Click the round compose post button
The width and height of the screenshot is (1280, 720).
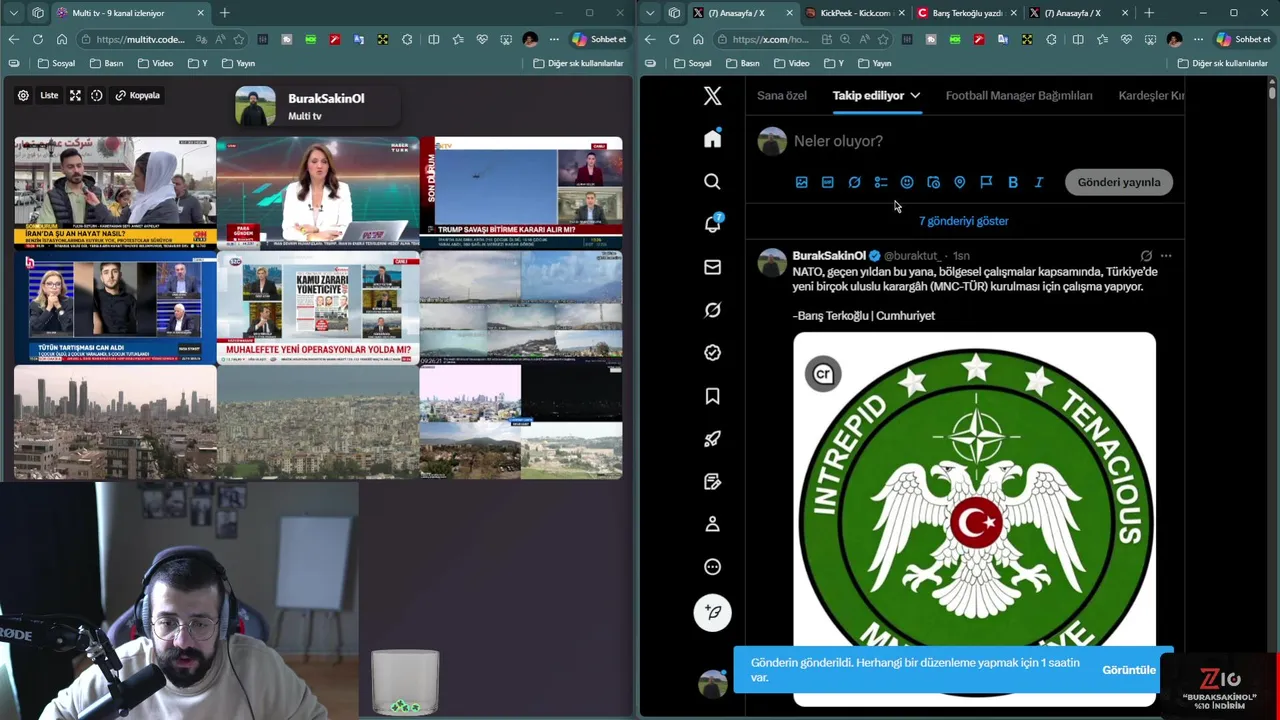pyautogui.click(x=712, y=612)
